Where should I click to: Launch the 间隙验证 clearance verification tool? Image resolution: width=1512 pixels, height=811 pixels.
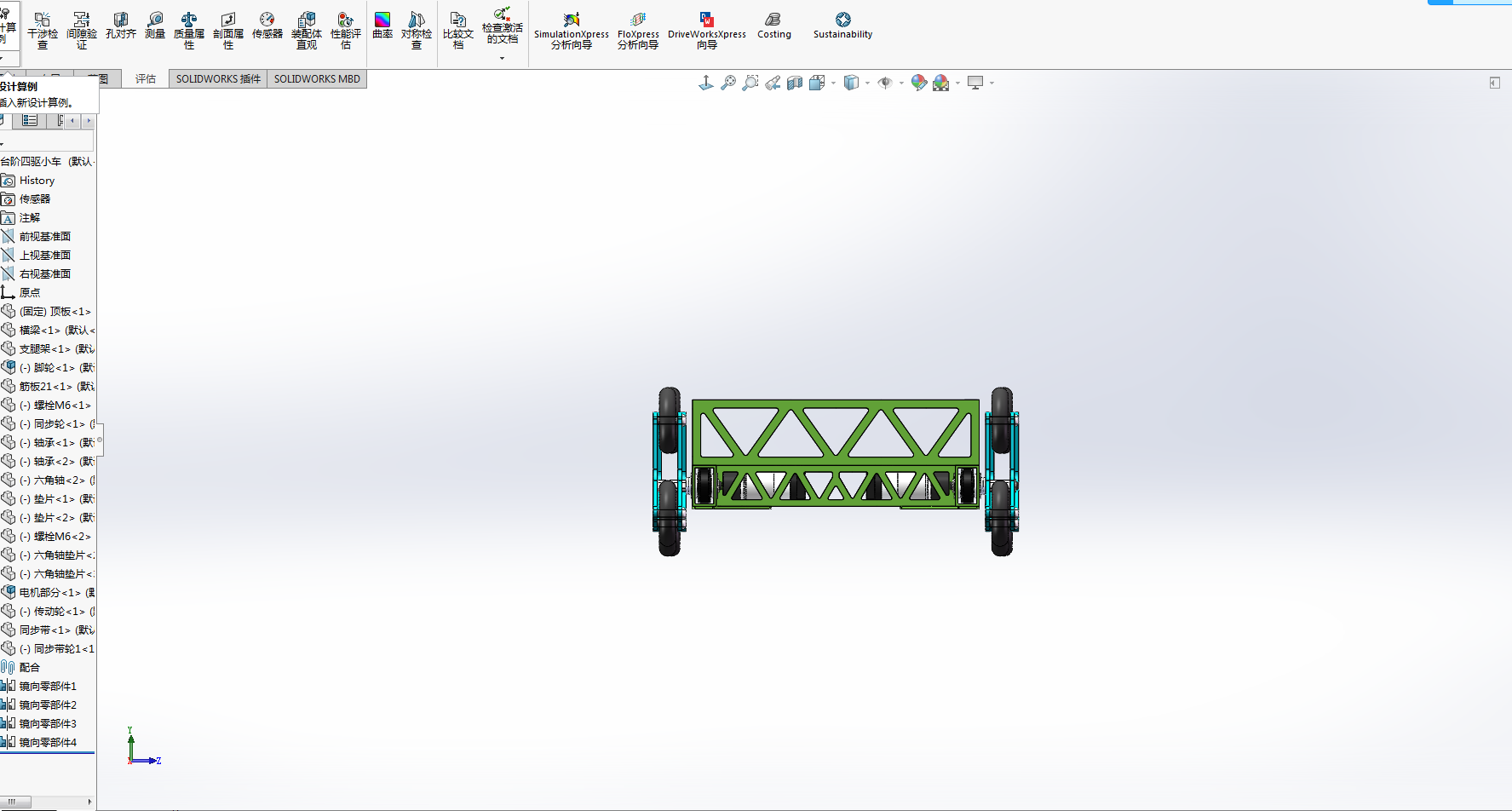(x=82, y=31)
